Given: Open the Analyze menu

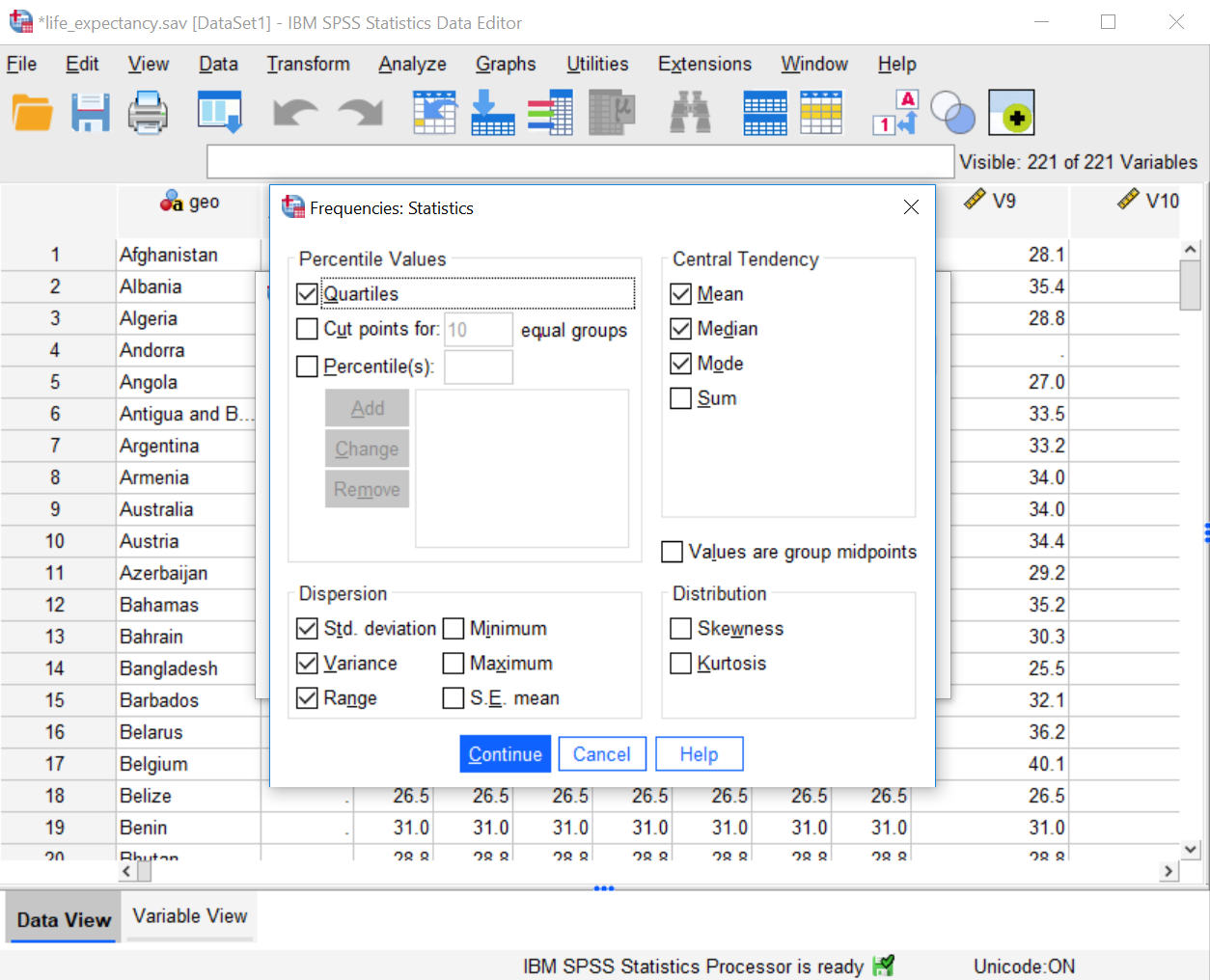Looking at the screenshot, I should (412, 64).
